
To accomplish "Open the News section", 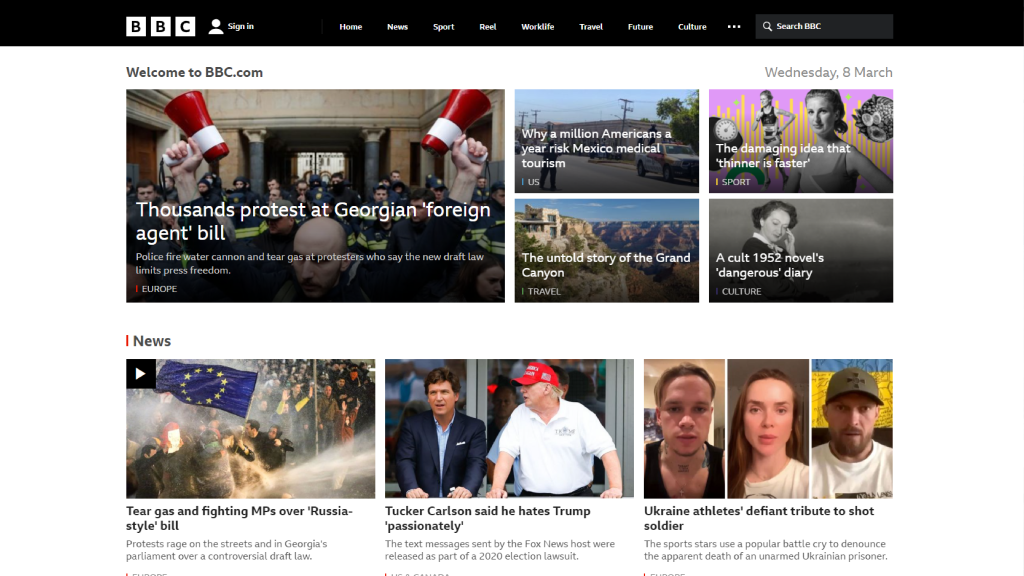I will point(397,27).
